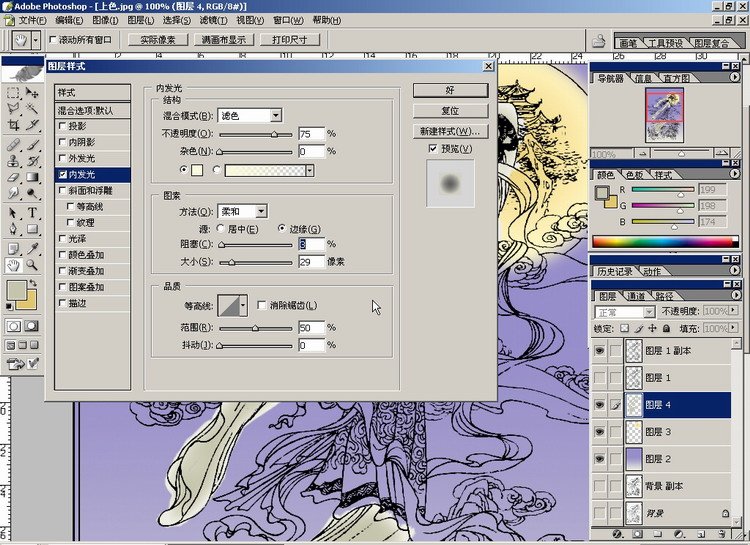This screenshot has width=750, height=545.
Task: Enable the 外发光 outer glow checkbox
Action: pyautogui.click(x=62, y=158)
